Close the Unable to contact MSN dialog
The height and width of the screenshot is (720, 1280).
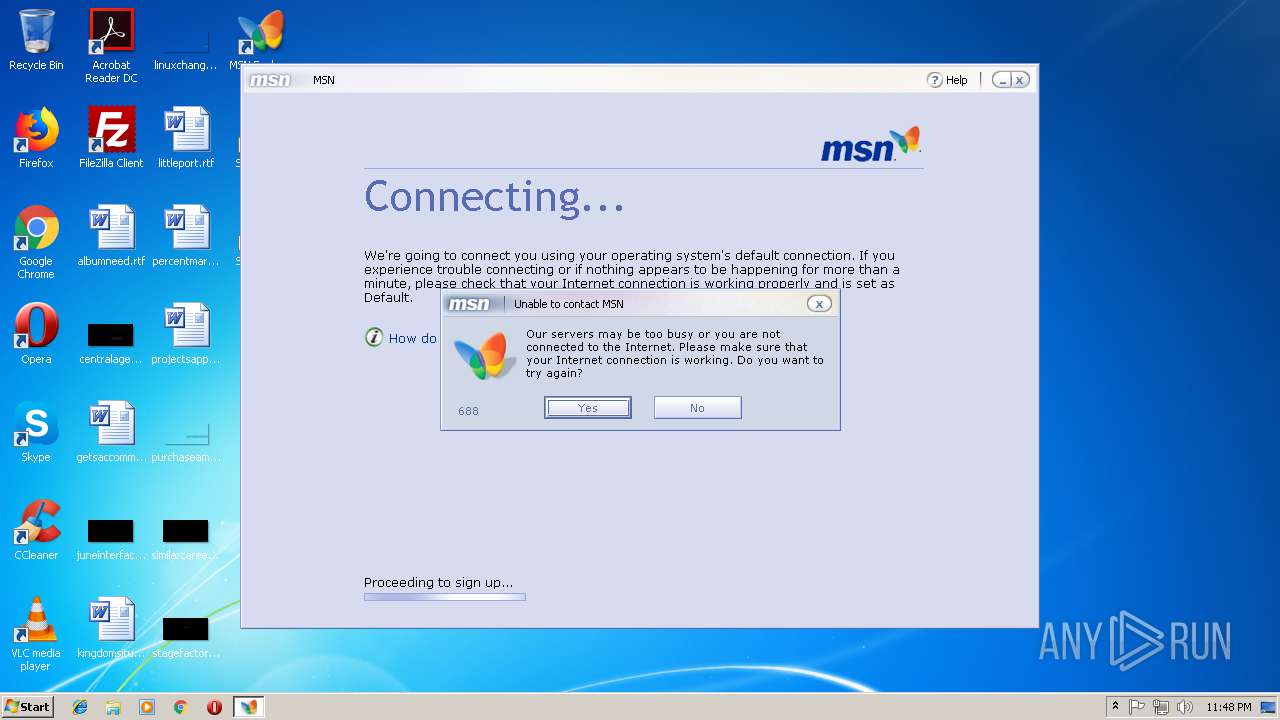tap(819, 304)
